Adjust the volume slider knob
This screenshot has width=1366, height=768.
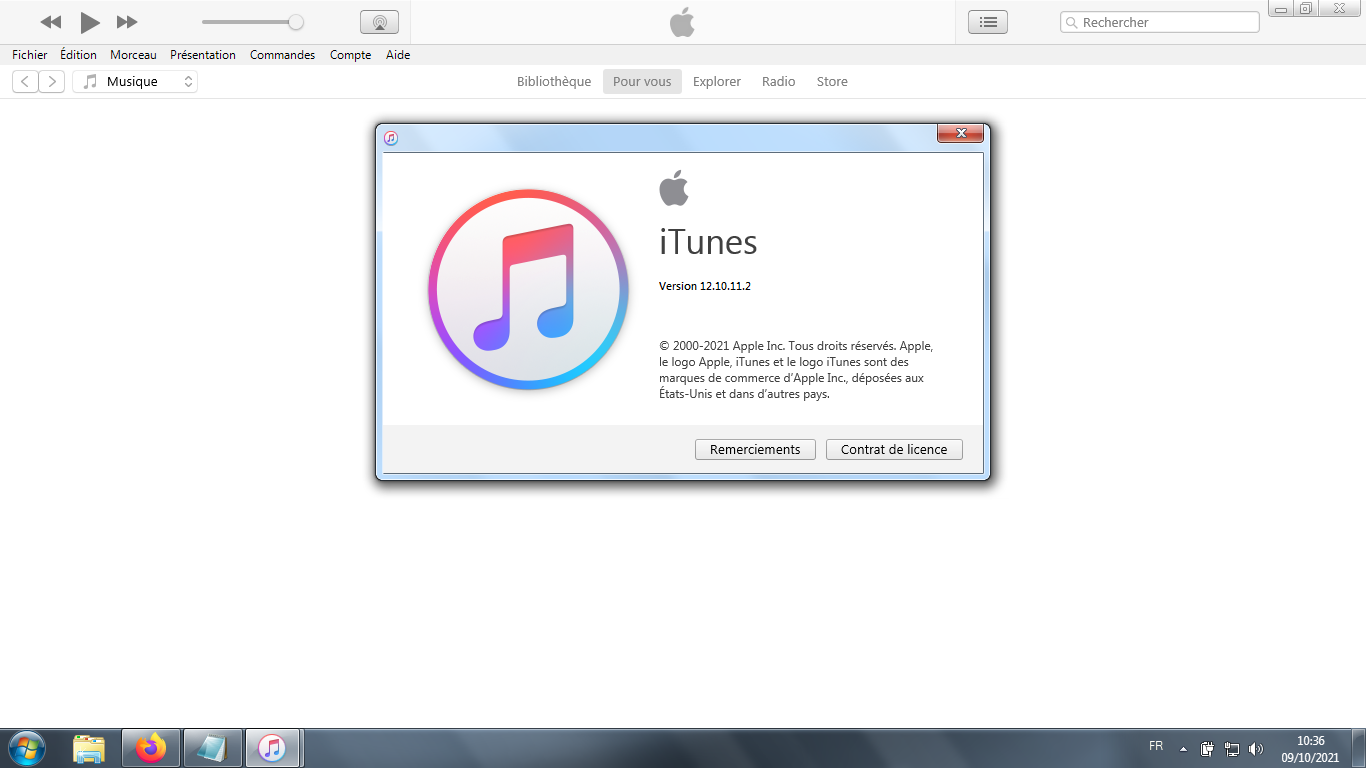(x=296, y=22)
